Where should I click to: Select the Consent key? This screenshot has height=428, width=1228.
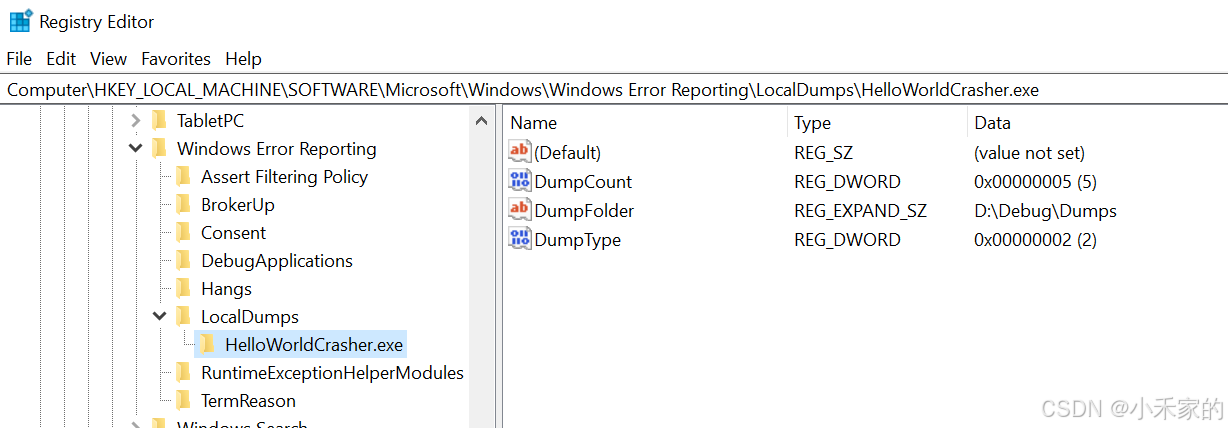pos(234,233)
